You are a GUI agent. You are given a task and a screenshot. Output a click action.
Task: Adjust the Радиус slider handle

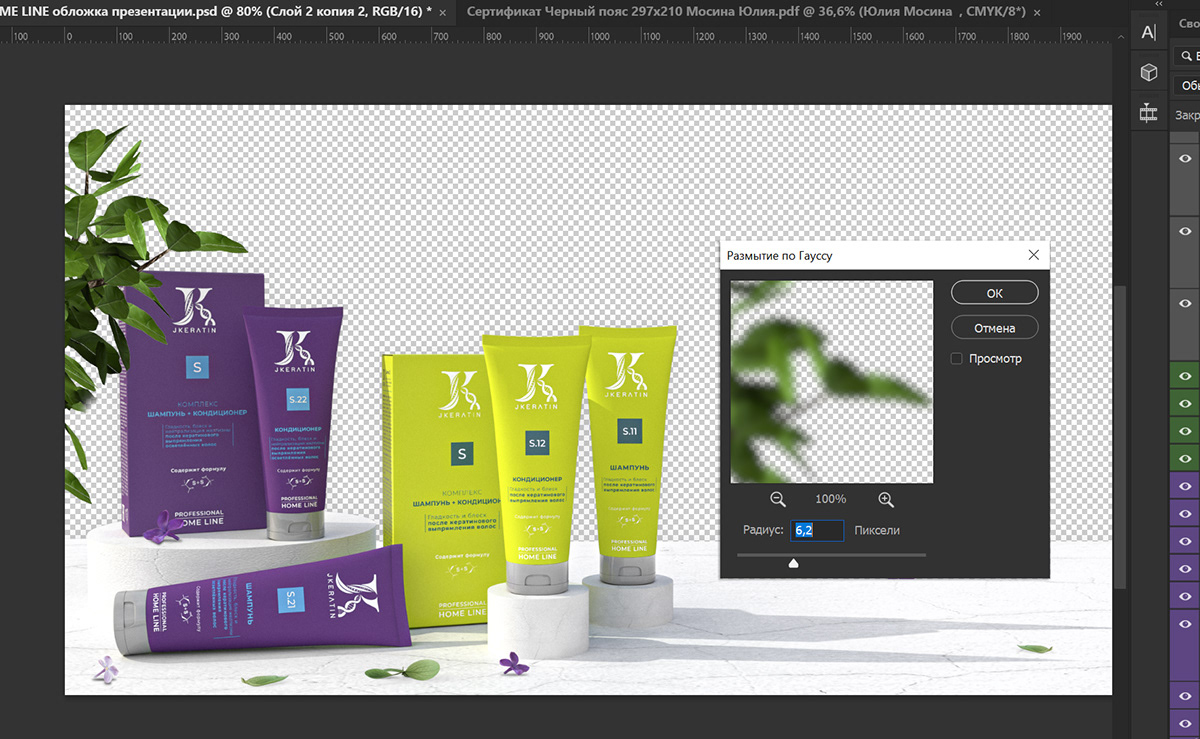793,563
